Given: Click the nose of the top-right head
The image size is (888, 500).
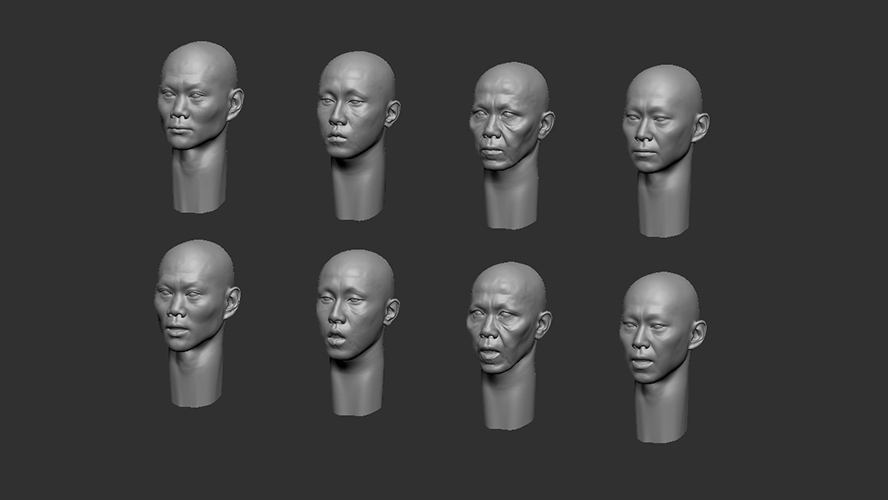Looking at the screenshot, I should click(642, 134).
